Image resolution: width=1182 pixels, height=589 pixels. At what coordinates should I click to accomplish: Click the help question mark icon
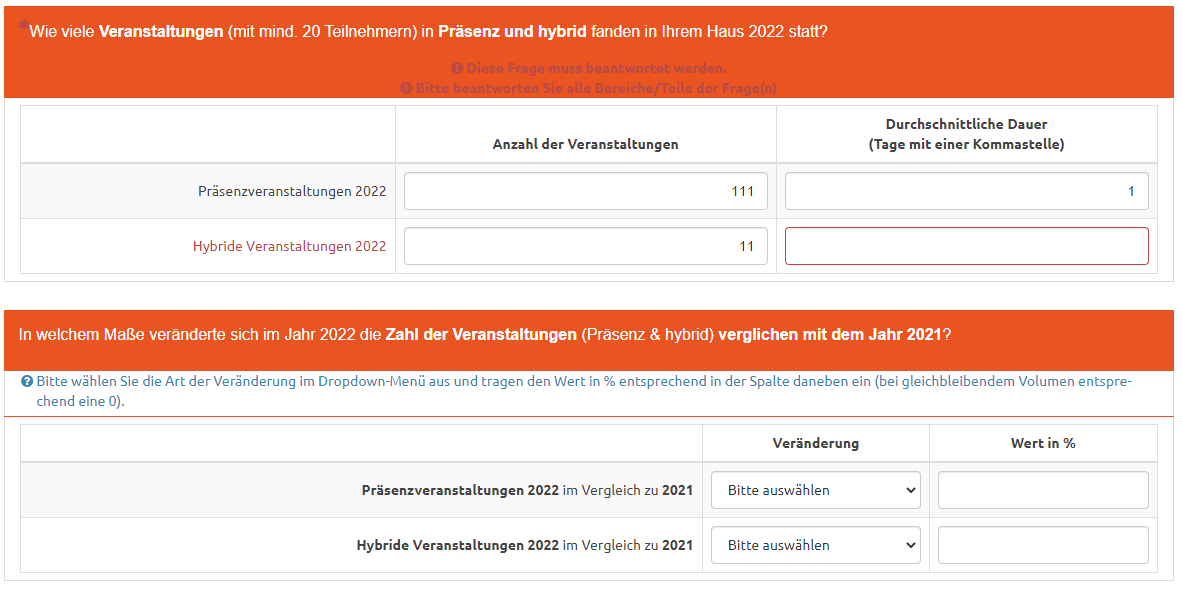[x=27, y=382]
